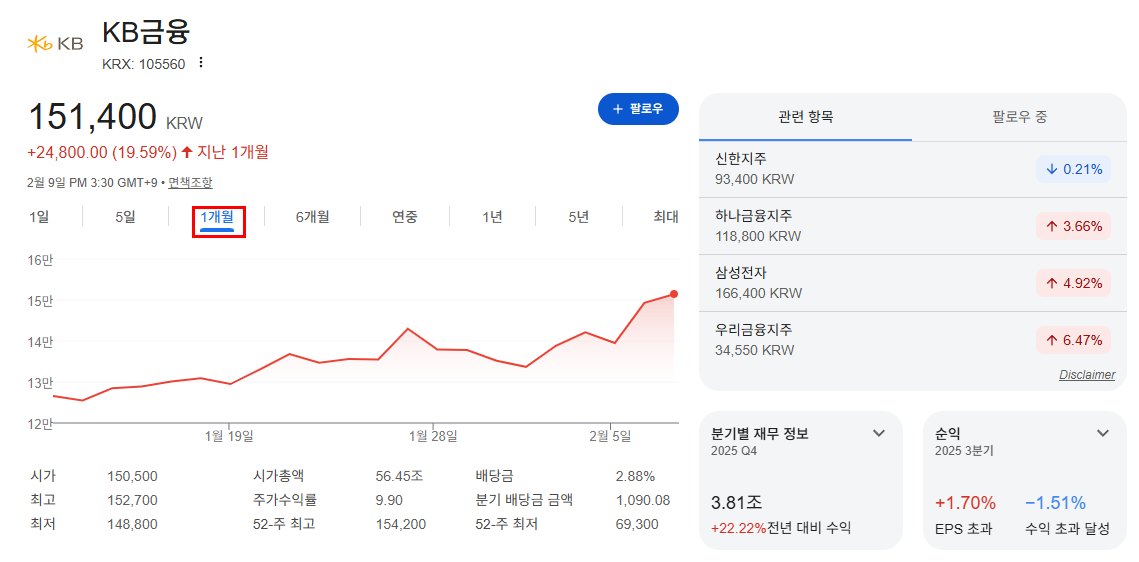The height and width of the screenshot is (562, 1139).
Task: Click the 1월 28일 axis date label
Action: click(x=433, y=436)
